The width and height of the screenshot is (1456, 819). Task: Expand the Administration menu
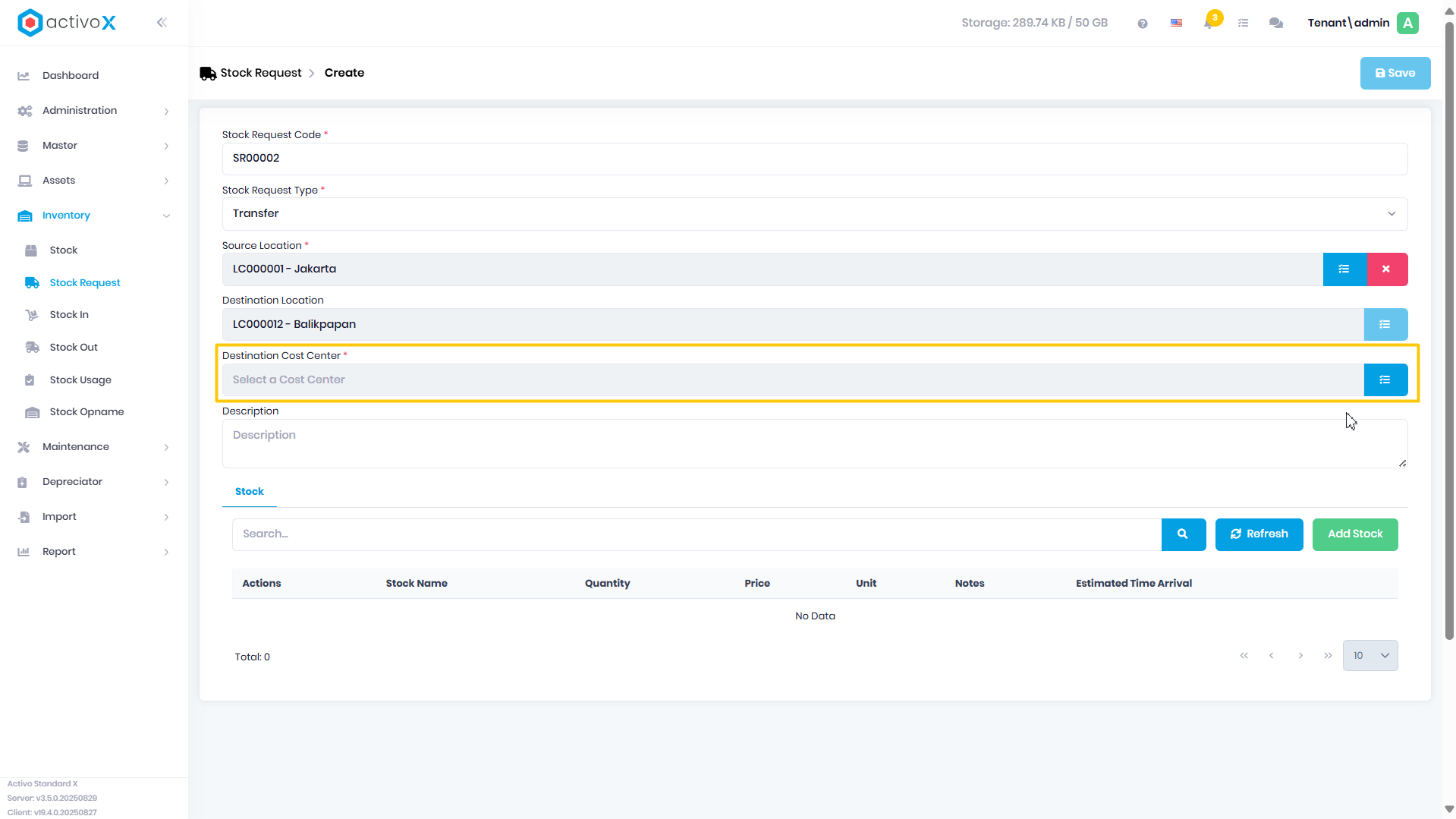pyautogui.click(x=166, y=112)
